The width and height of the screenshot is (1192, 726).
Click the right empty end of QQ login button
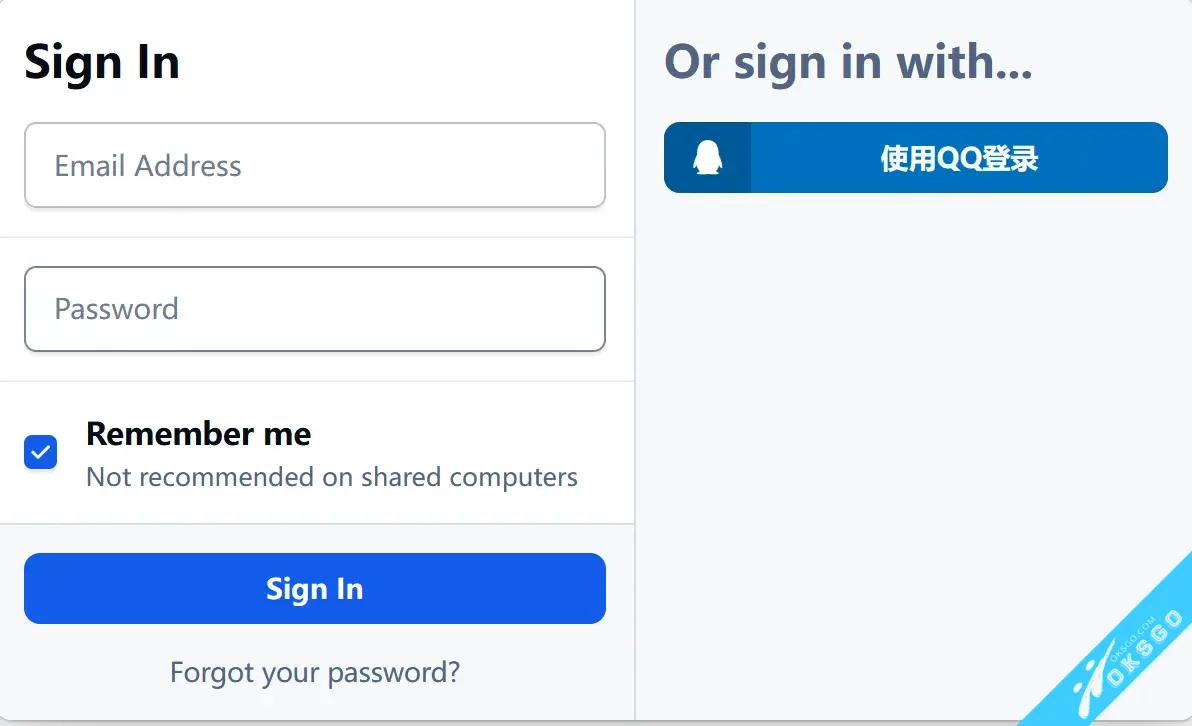(1120, 158)
